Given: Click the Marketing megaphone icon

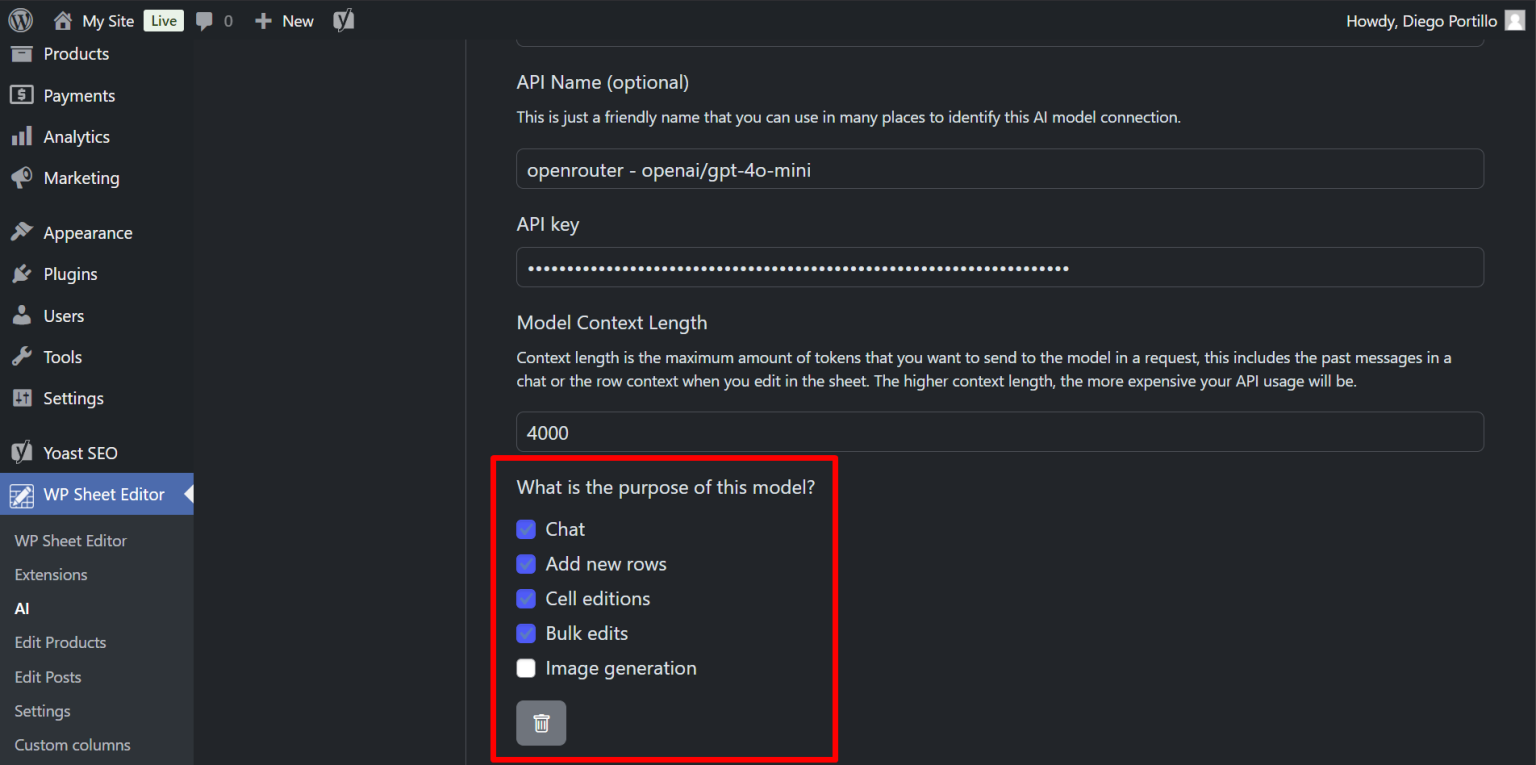Looking at the screenshot, I should 21,178.
